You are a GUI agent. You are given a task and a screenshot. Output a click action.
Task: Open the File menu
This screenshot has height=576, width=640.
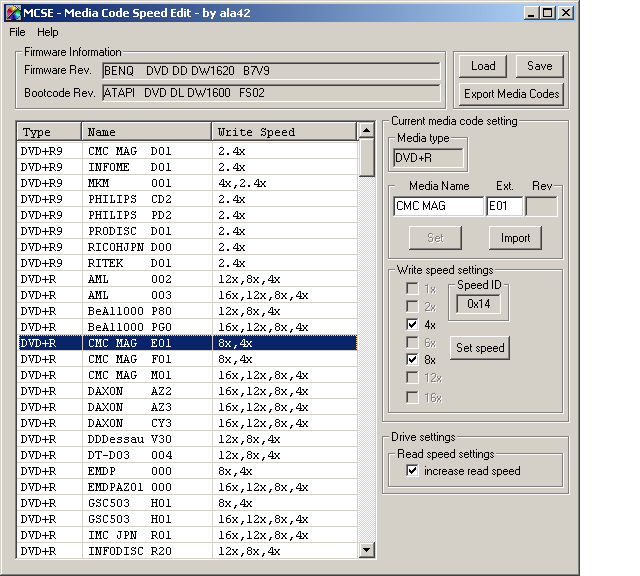[18, 32]
